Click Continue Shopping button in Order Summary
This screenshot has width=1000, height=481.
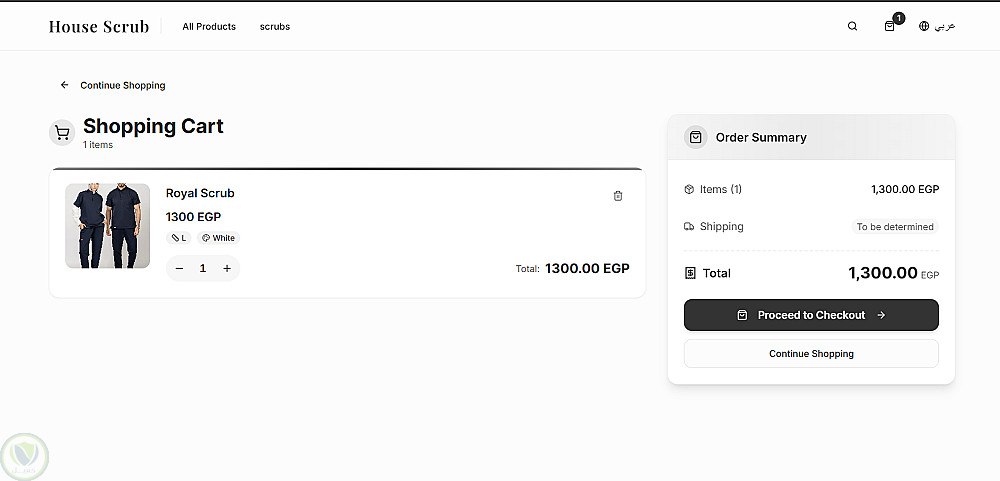tap(811, 354)
